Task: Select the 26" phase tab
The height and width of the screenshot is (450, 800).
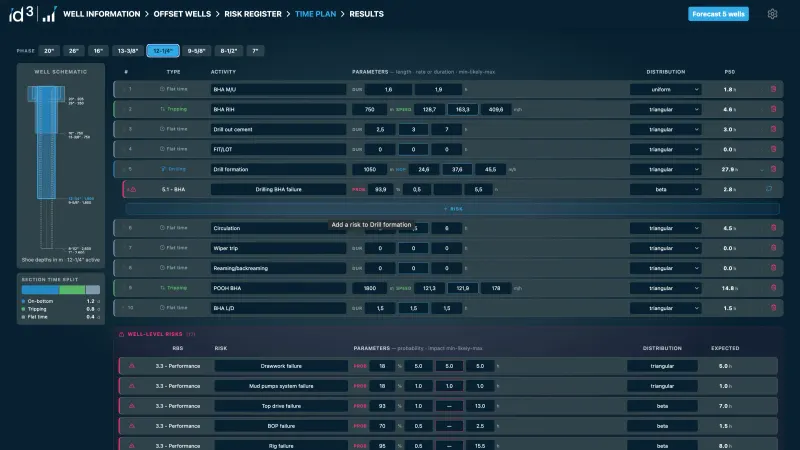Action: (74, 51)
